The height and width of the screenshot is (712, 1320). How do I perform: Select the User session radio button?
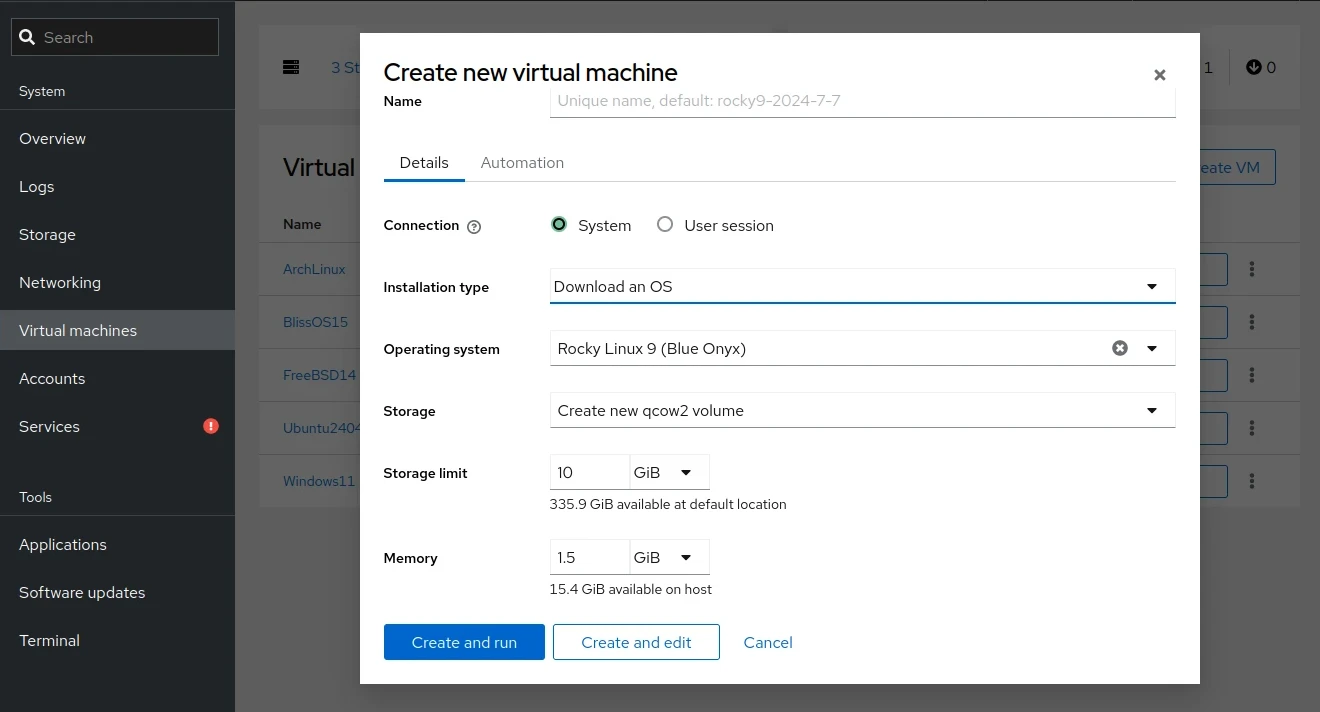(x=665, y=225)
